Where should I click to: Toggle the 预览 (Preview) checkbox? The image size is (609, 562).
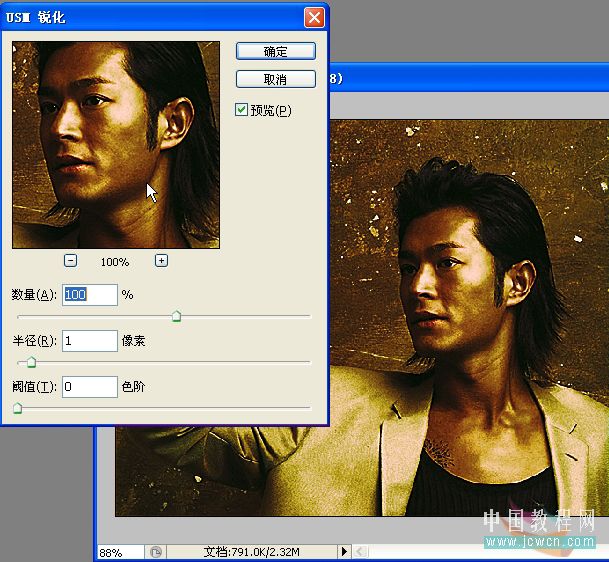[x=241, y=110]
